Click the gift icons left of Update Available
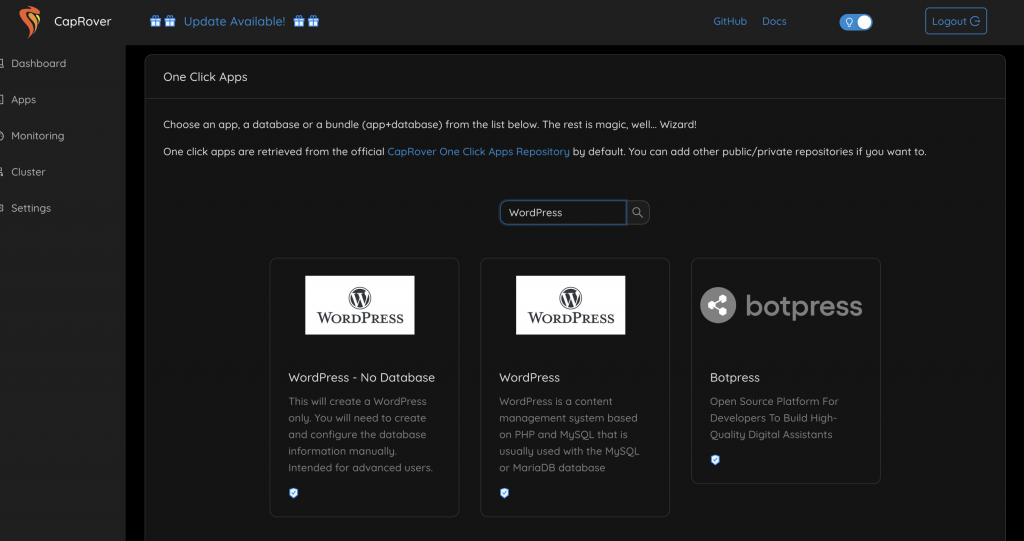The width and height of the screenshot is (1024, 541). coord(163,22)
